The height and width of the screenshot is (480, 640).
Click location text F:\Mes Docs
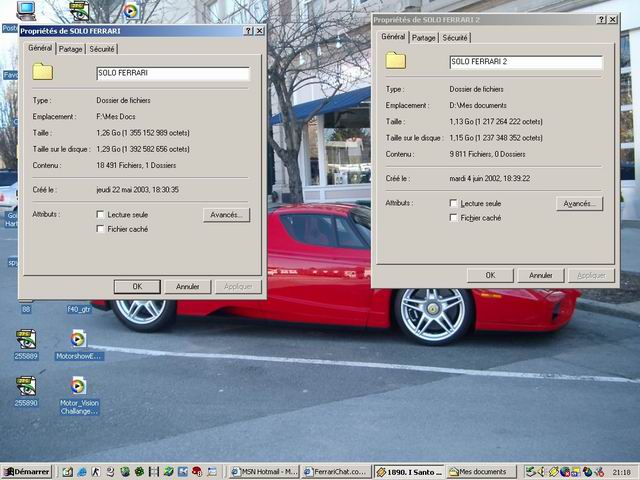coord(116,116)
